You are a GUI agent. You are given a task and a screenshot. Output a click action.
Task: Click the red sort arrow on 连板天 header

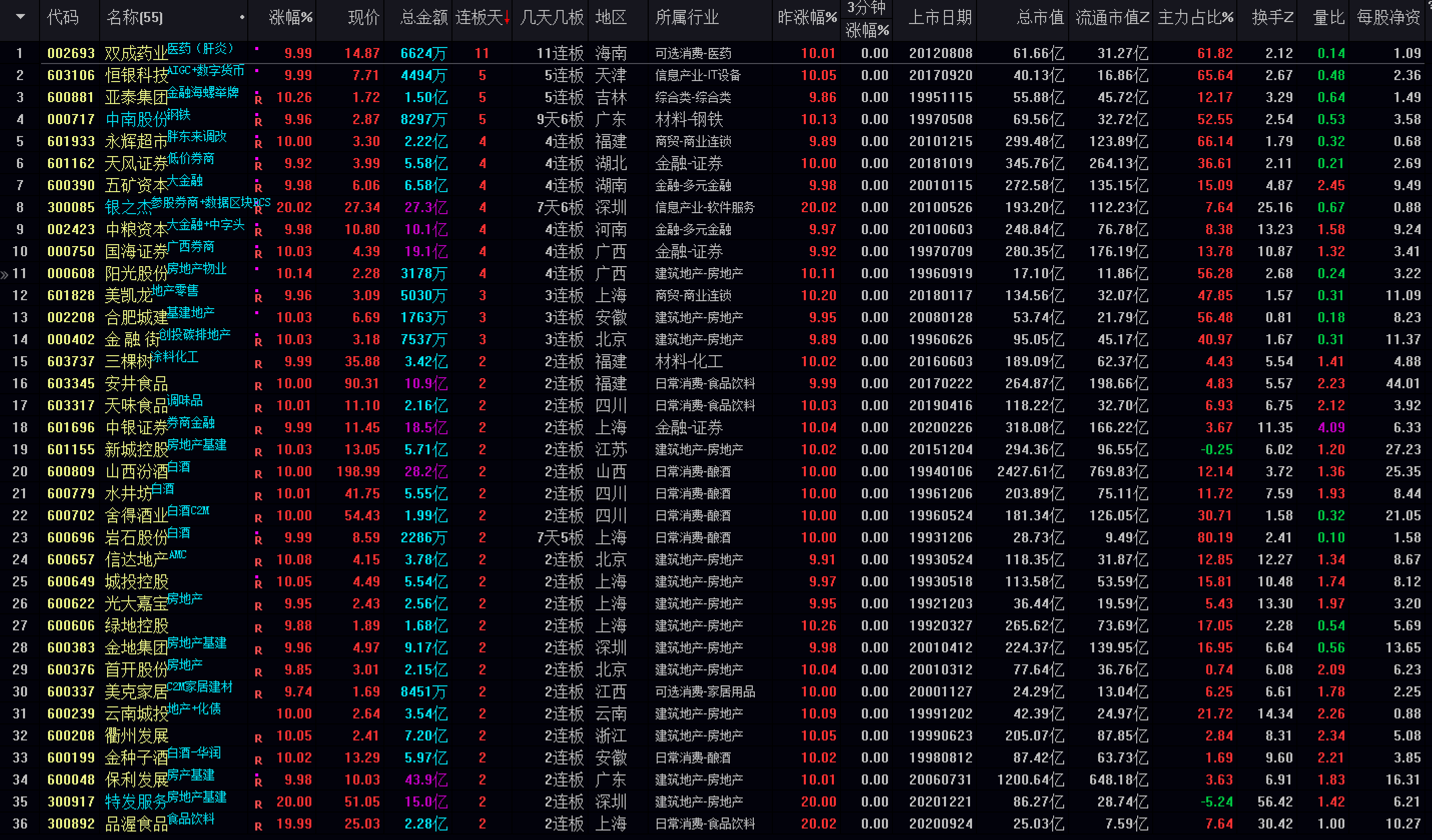click(507, 19)
